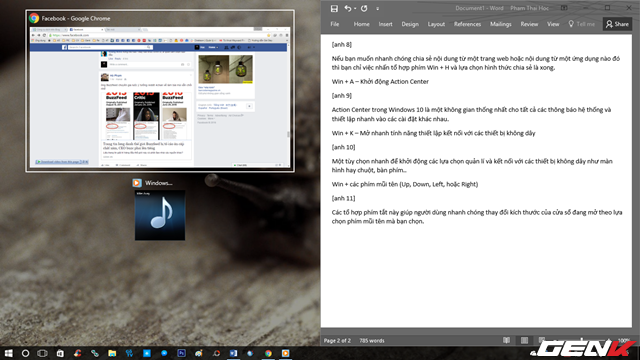Open the Mailings ribbon tab

click(x=500, y=24)
